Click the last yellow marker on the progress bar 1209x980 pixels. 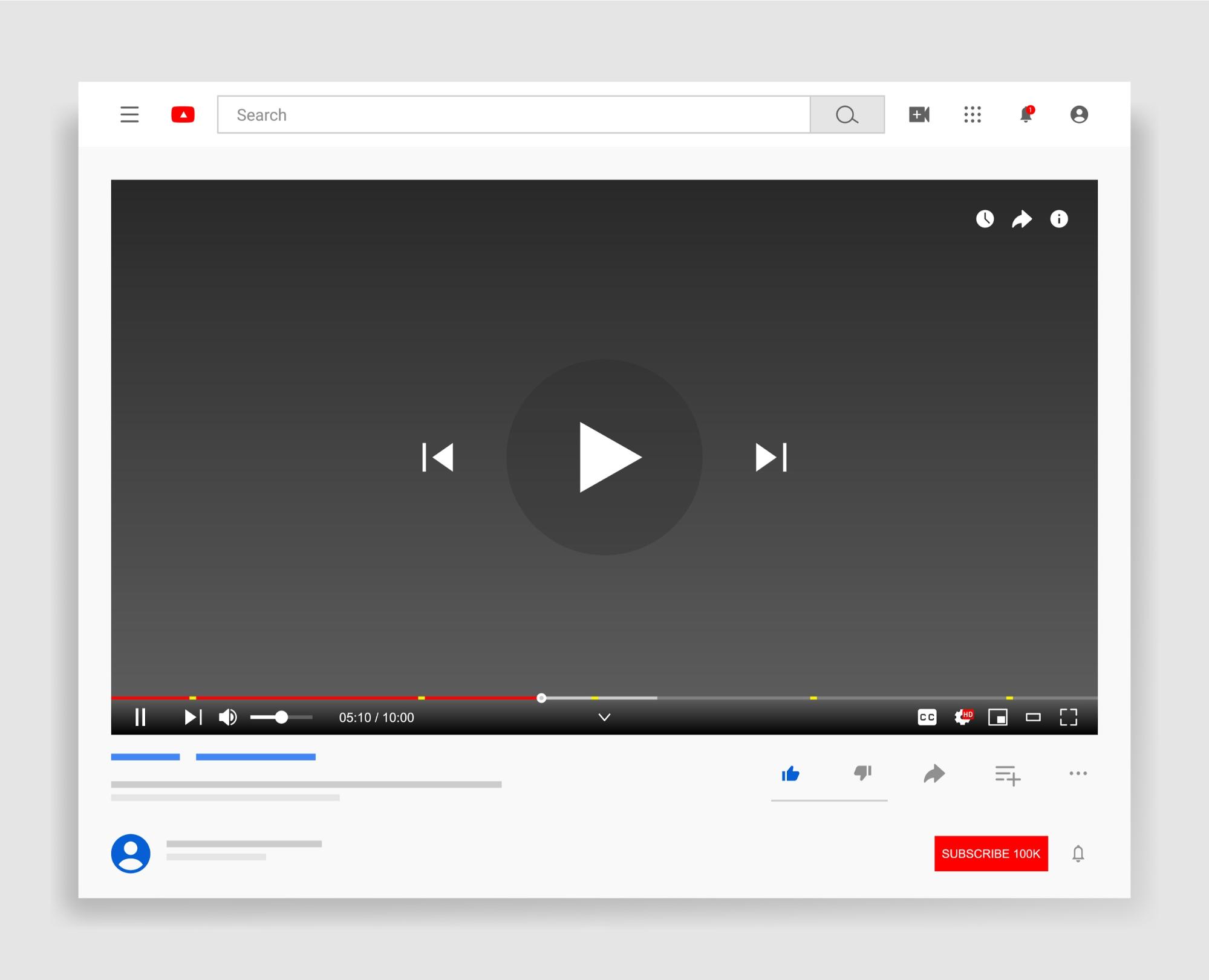1009,698
